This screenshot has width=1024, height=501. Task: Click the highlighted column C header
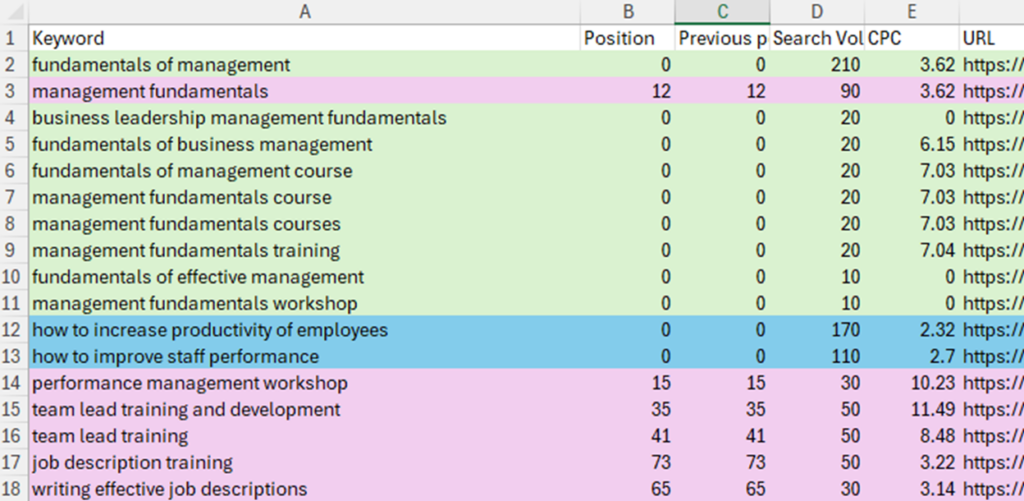(x=721, y=11)
